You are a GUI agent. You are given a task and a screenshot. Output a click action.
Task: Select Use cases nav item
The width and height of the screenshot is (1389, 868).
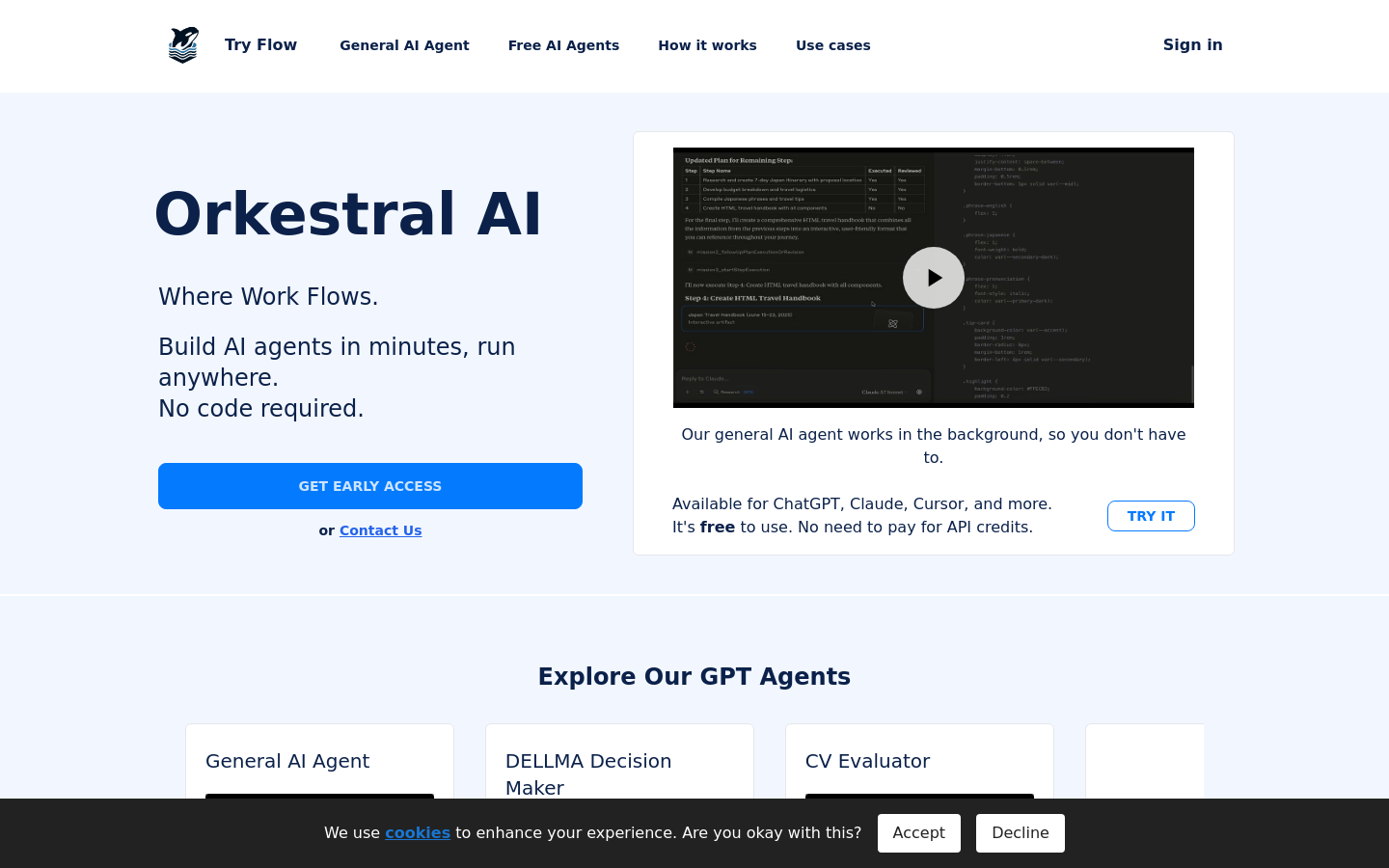(833, 45)
